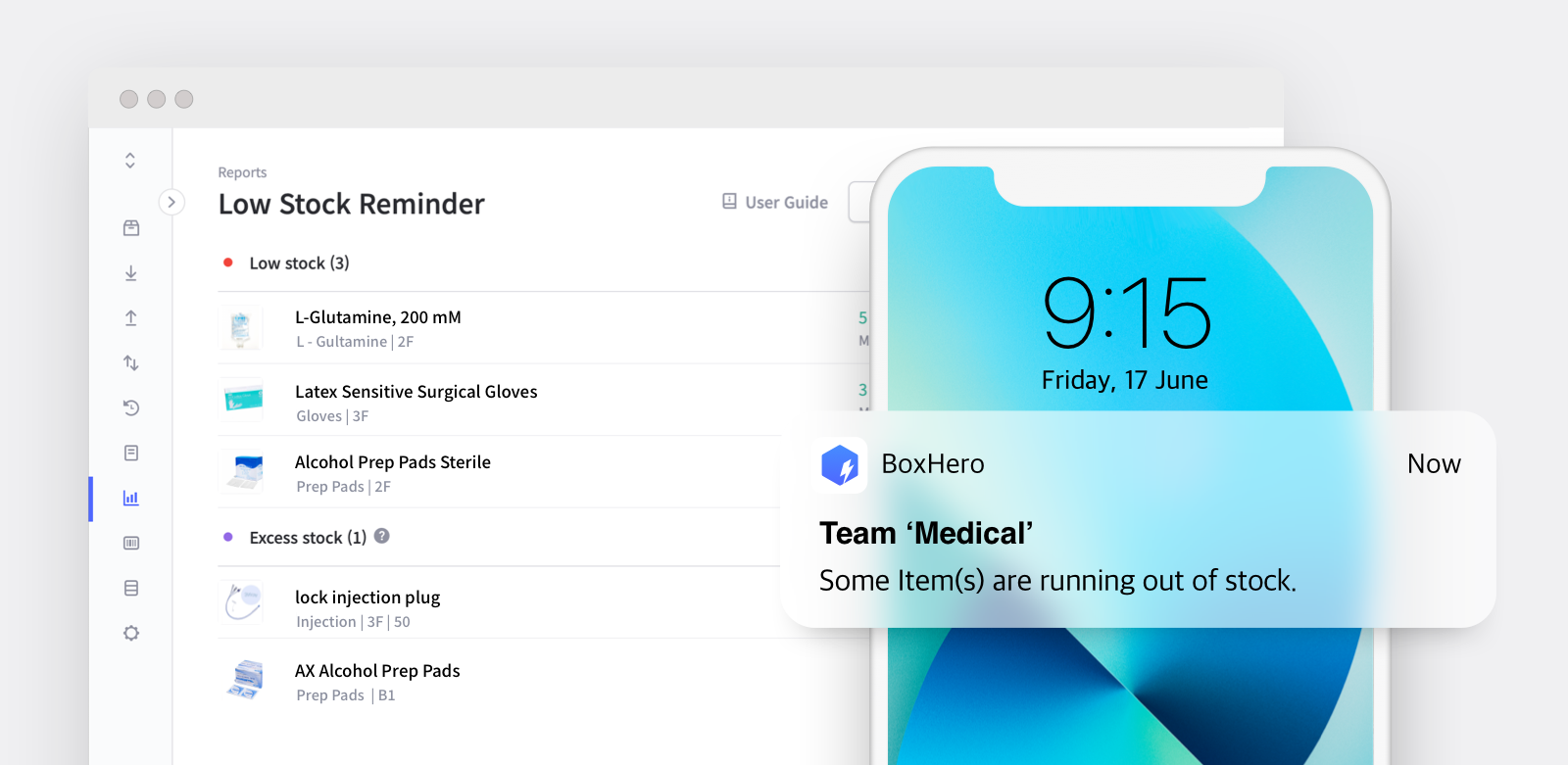Open the team switcher up-down chevron in sidebar
1568x765 pixels.
click(x=130, y=161)
